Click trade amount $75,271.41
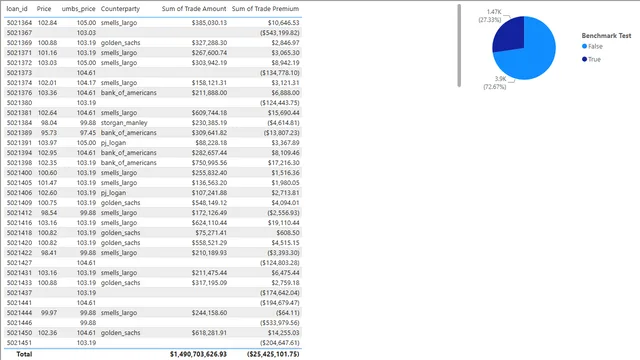The height and width of the screenshot is (360, 640). [x=211, y=233]
